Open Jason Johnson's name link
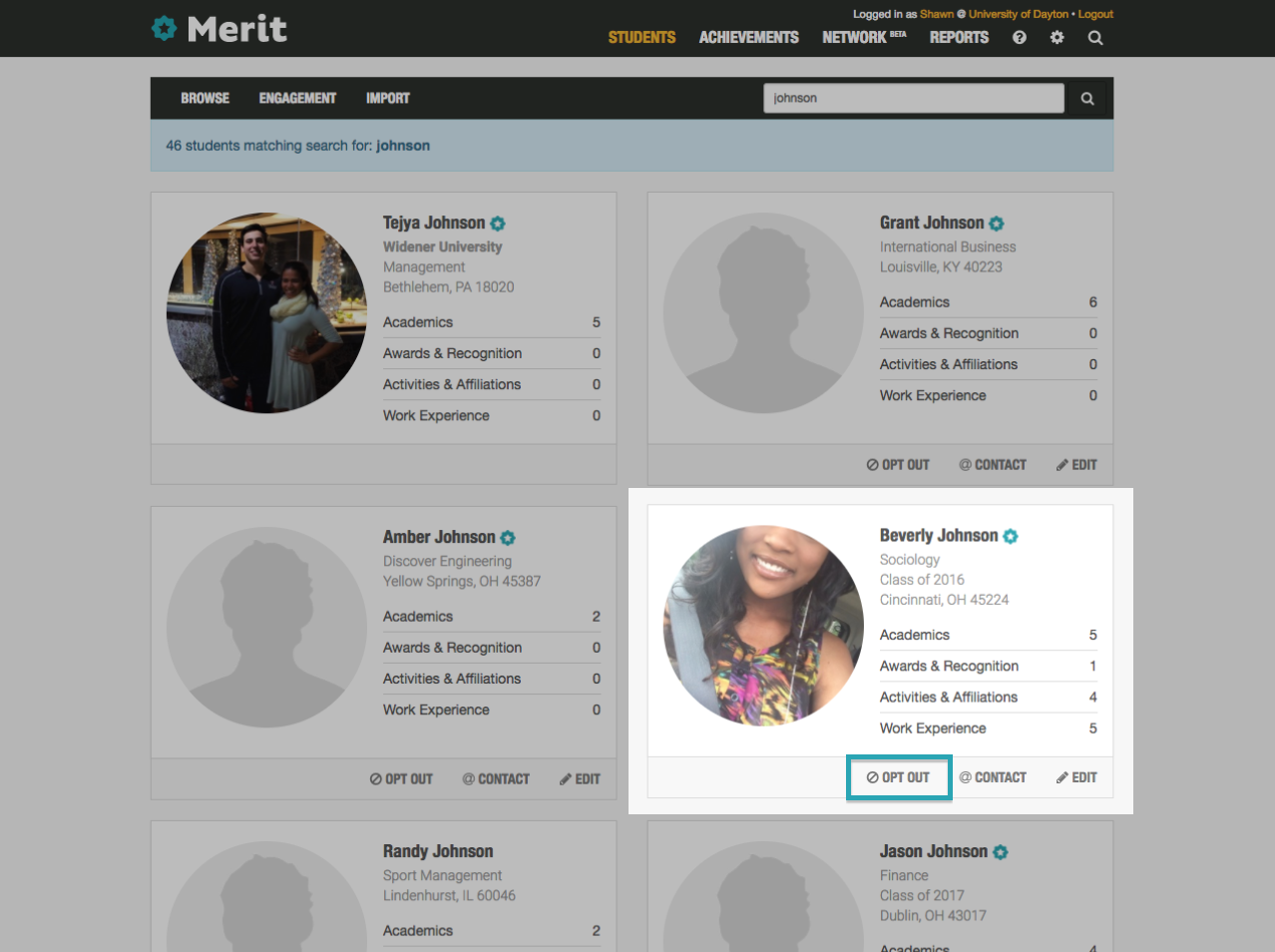 (x=934, y=851)
